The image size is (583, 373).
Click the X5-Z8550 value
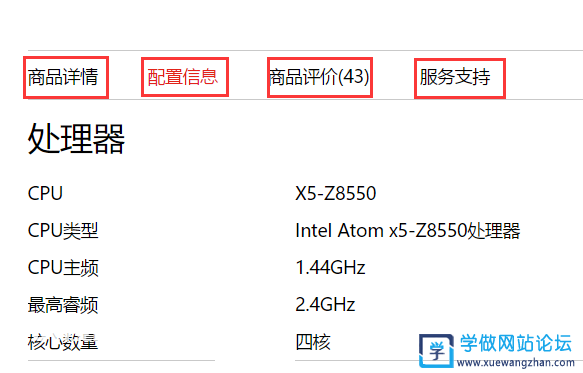[335, 193]
